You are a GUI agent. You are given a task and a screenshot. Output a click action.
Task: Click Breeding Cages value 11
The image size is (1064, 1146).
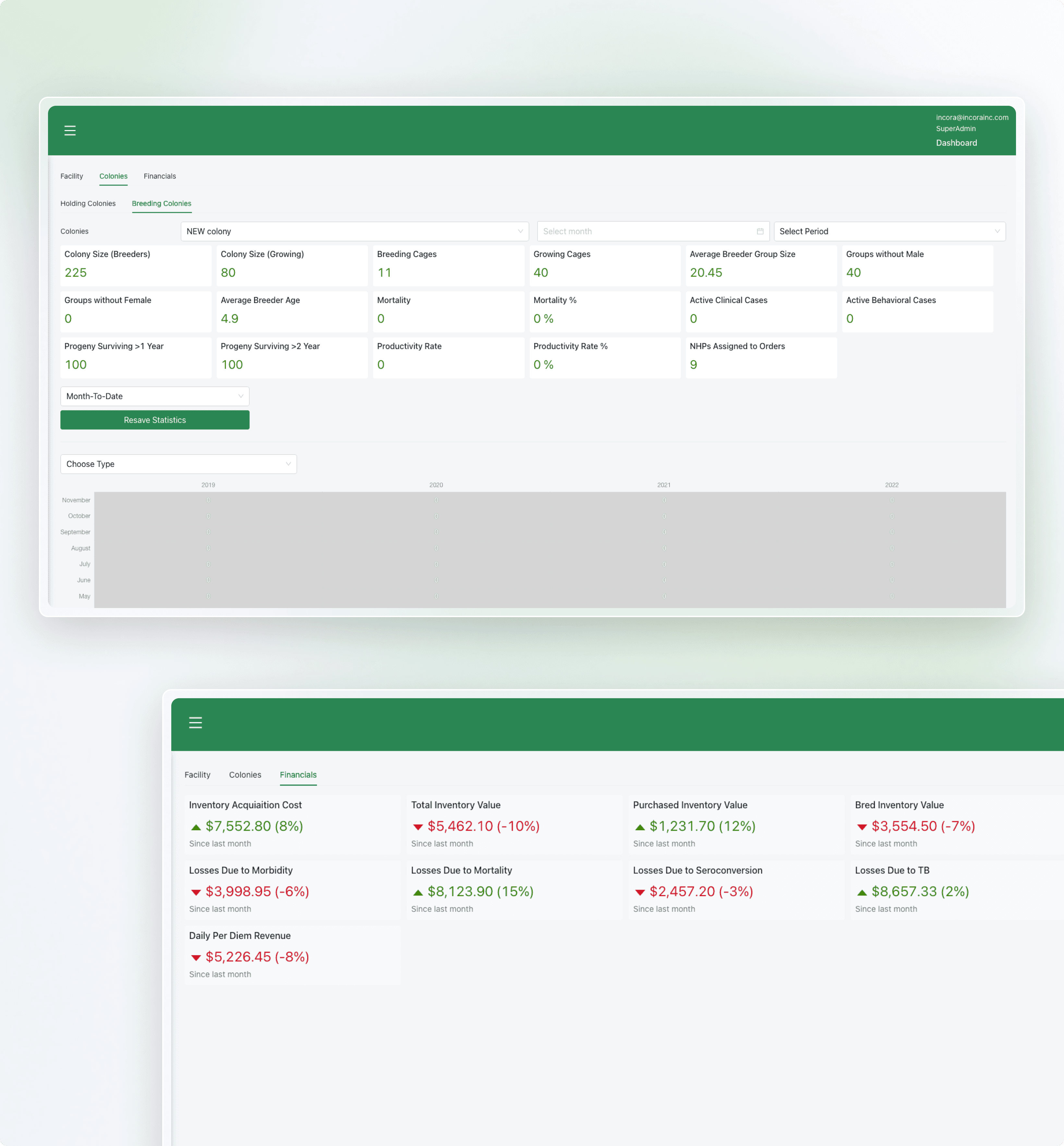click(x=384, y=273)
